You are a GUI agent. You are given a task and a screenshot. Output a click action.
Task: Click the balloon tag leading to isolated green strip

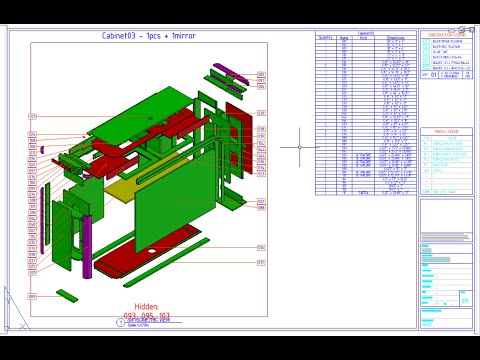click(32, 296)
